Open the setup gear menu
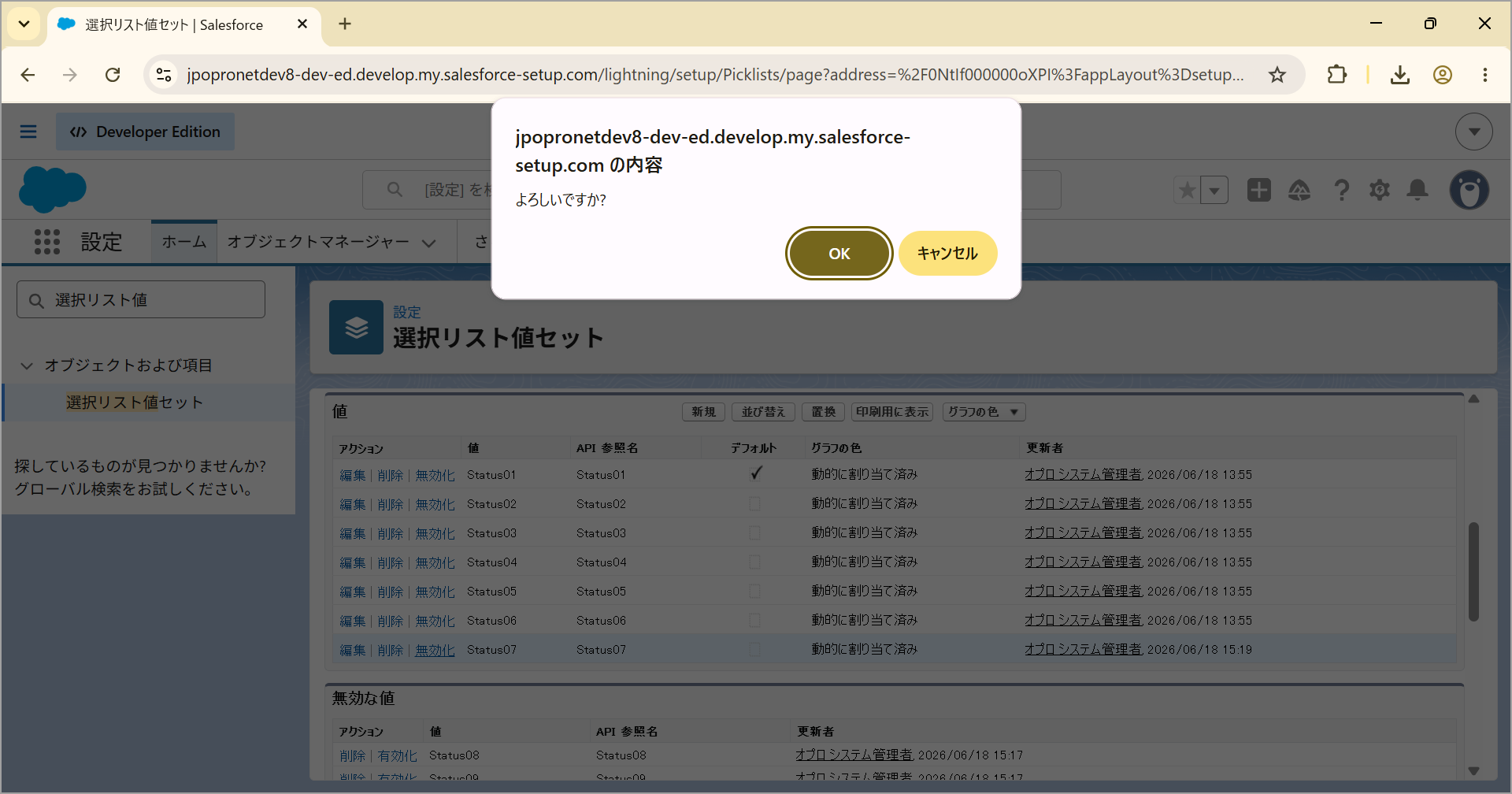The width and height of the screenshot is (1512, 794). coord(1380,190)
